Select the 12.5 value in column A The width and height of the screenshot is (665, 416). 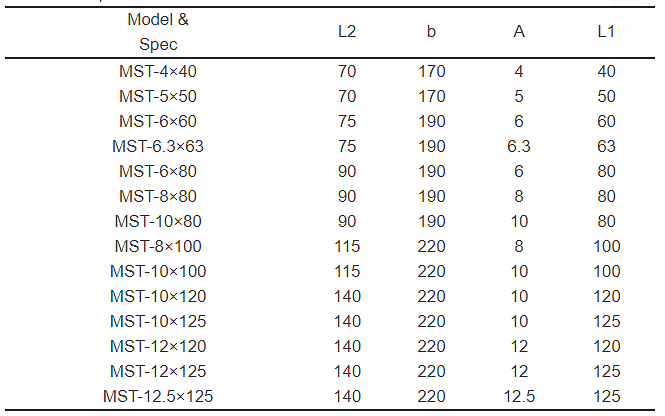pyautogui.click(x=519, y=397)
